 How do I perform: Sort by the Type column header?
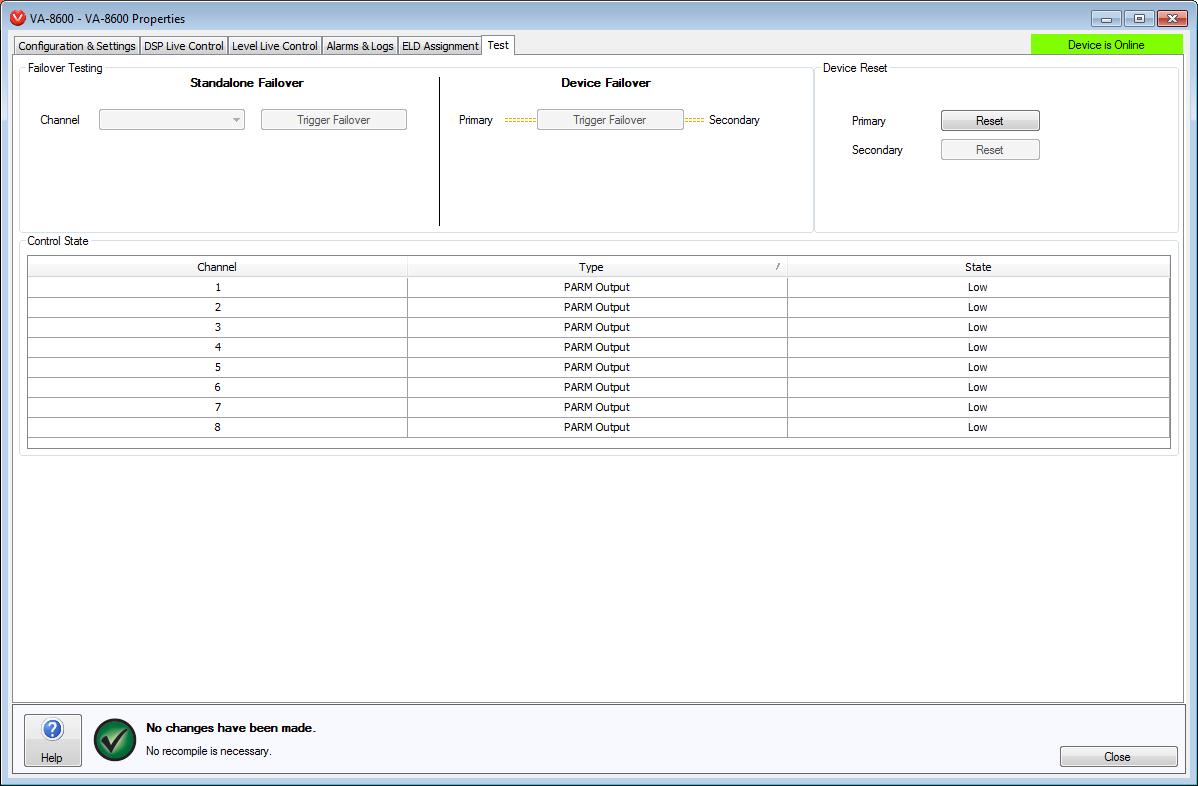coord(597,267)
